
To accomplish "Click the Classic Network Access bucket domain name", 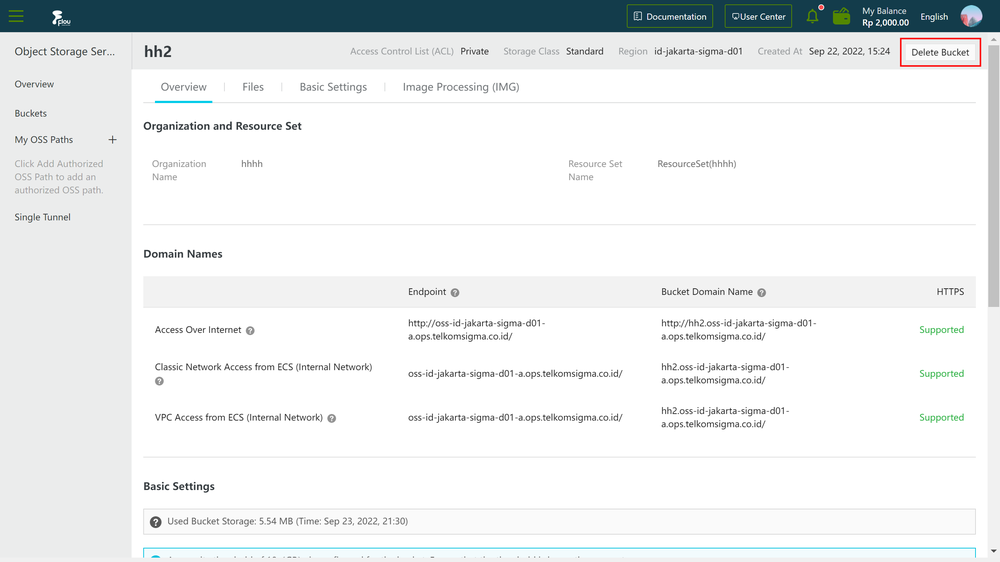I will (x=725, y=374).
